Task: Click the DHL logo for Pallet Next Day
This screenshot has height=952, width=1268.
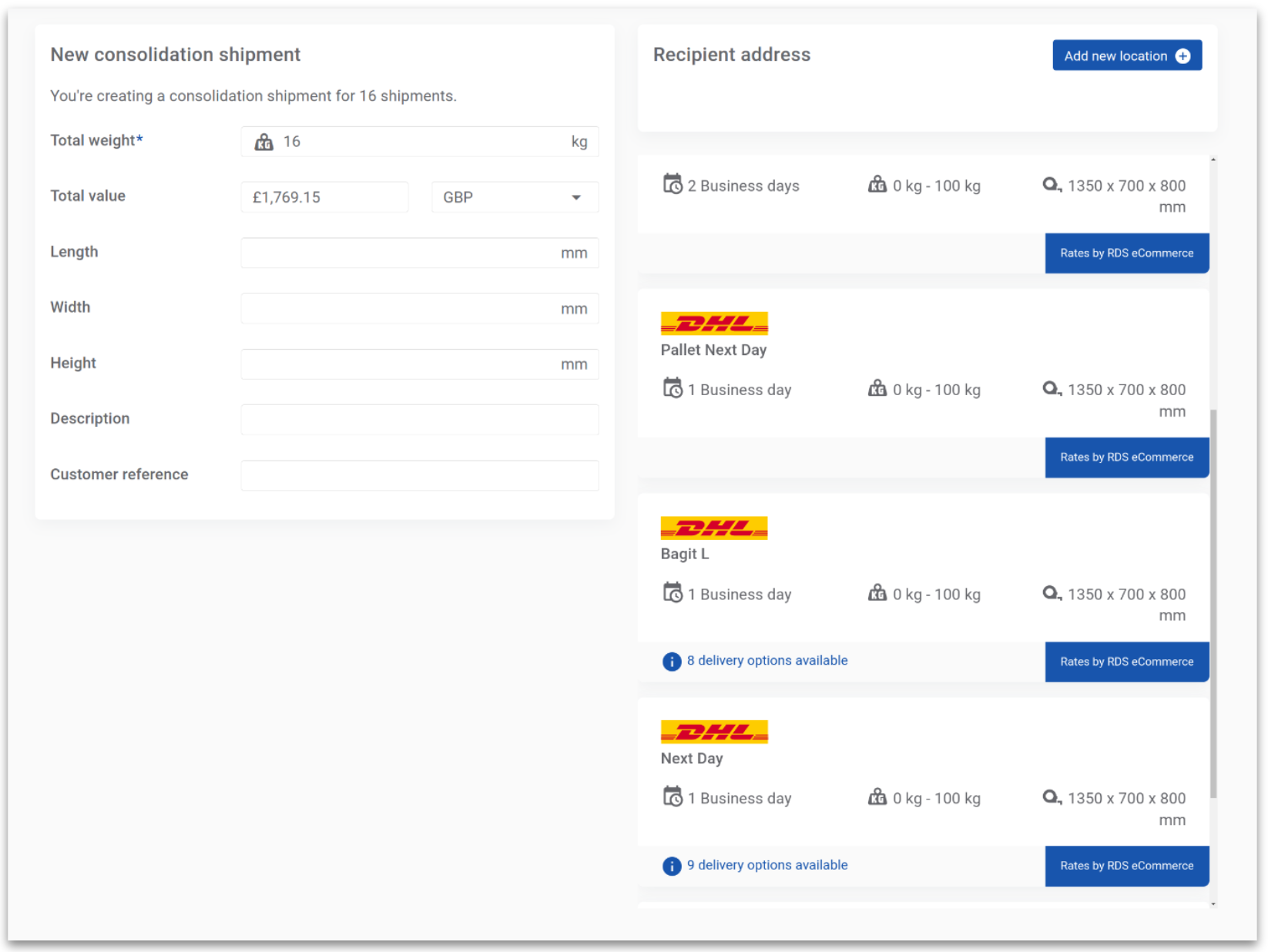Action: click(713, 323)
